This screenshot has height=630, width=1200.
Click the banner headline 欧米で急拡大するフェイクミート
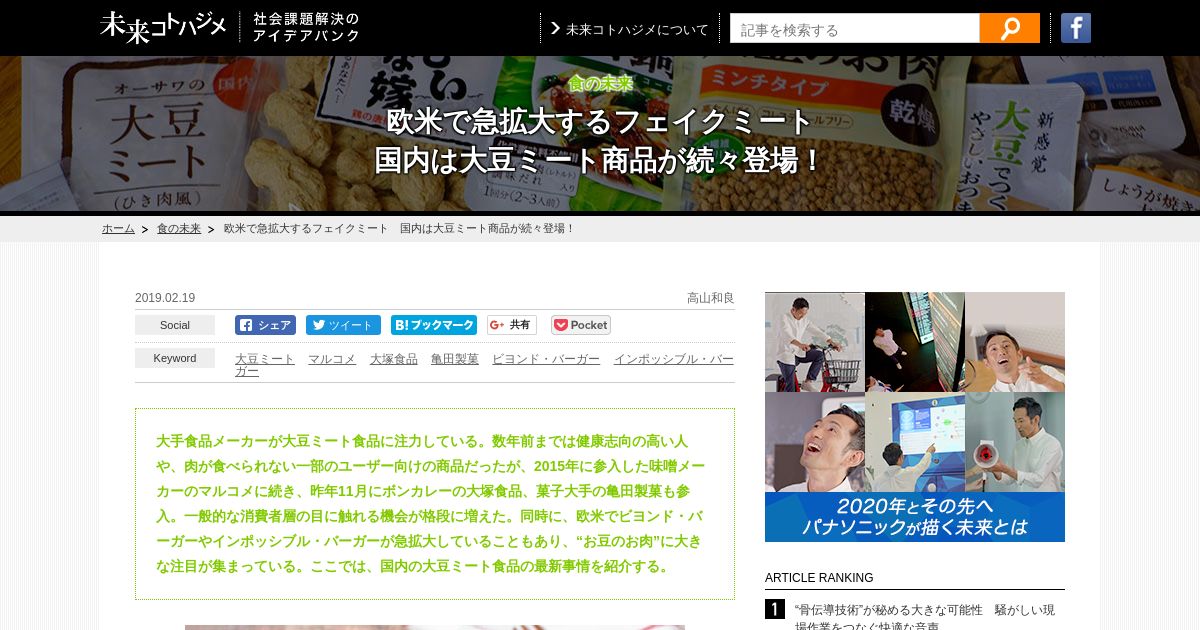(x=600, y=122)
